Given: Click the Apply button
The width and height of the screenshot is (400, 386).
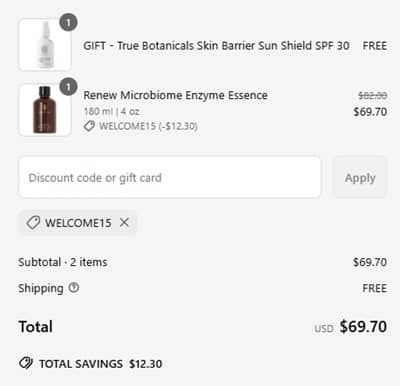Looking at the screenshot, I should 360,177.
